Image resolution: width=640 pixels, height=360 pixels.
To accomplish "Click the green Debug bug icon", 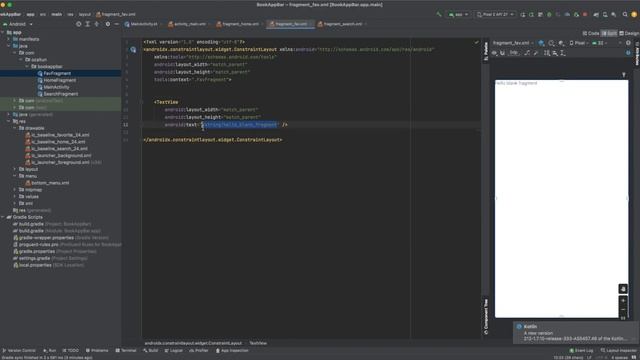I will coord(549,14).
